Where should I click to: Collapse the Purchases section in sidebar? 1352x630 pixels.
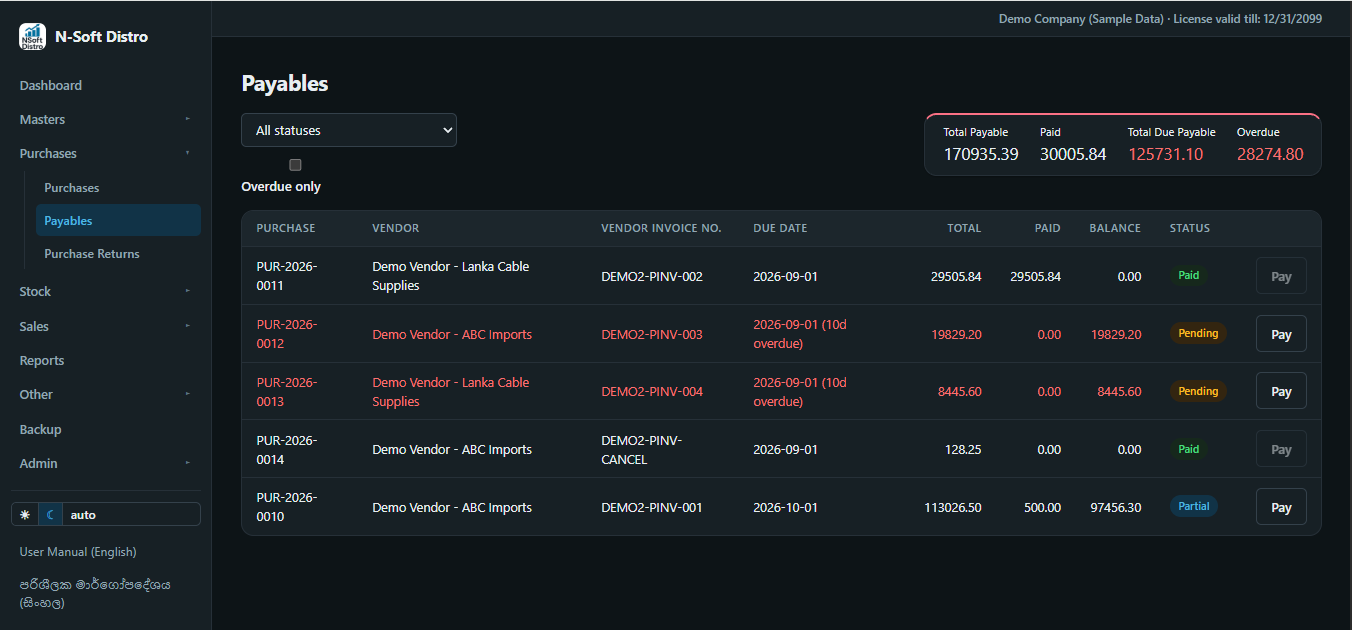coord(105,153)
